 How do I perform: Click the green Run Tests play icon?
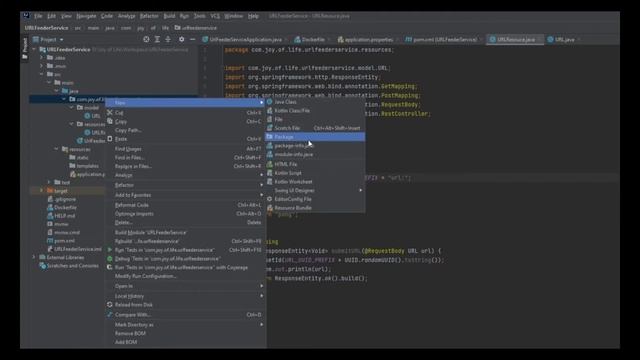click(110, 249)
